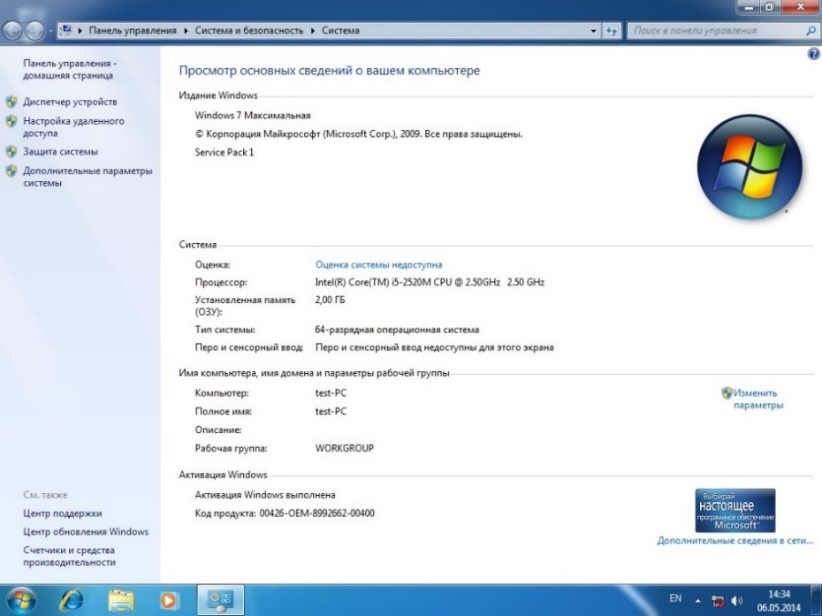Launch Internet Explorer from the taskbar
Viewport: 822px width, 616px height.
tap(71, 600)
